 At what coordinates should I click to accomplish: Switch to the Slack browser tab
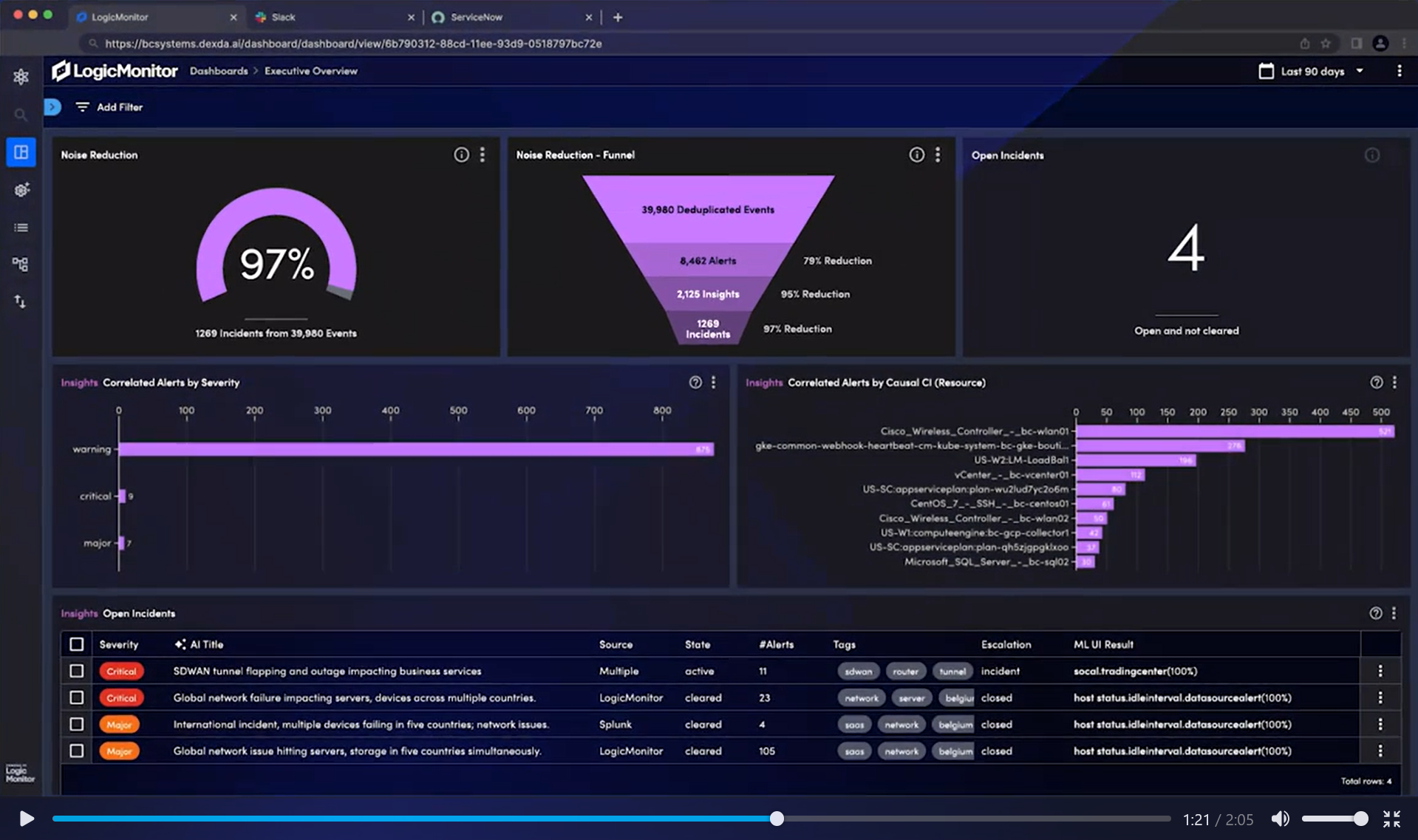pos(283,17)
